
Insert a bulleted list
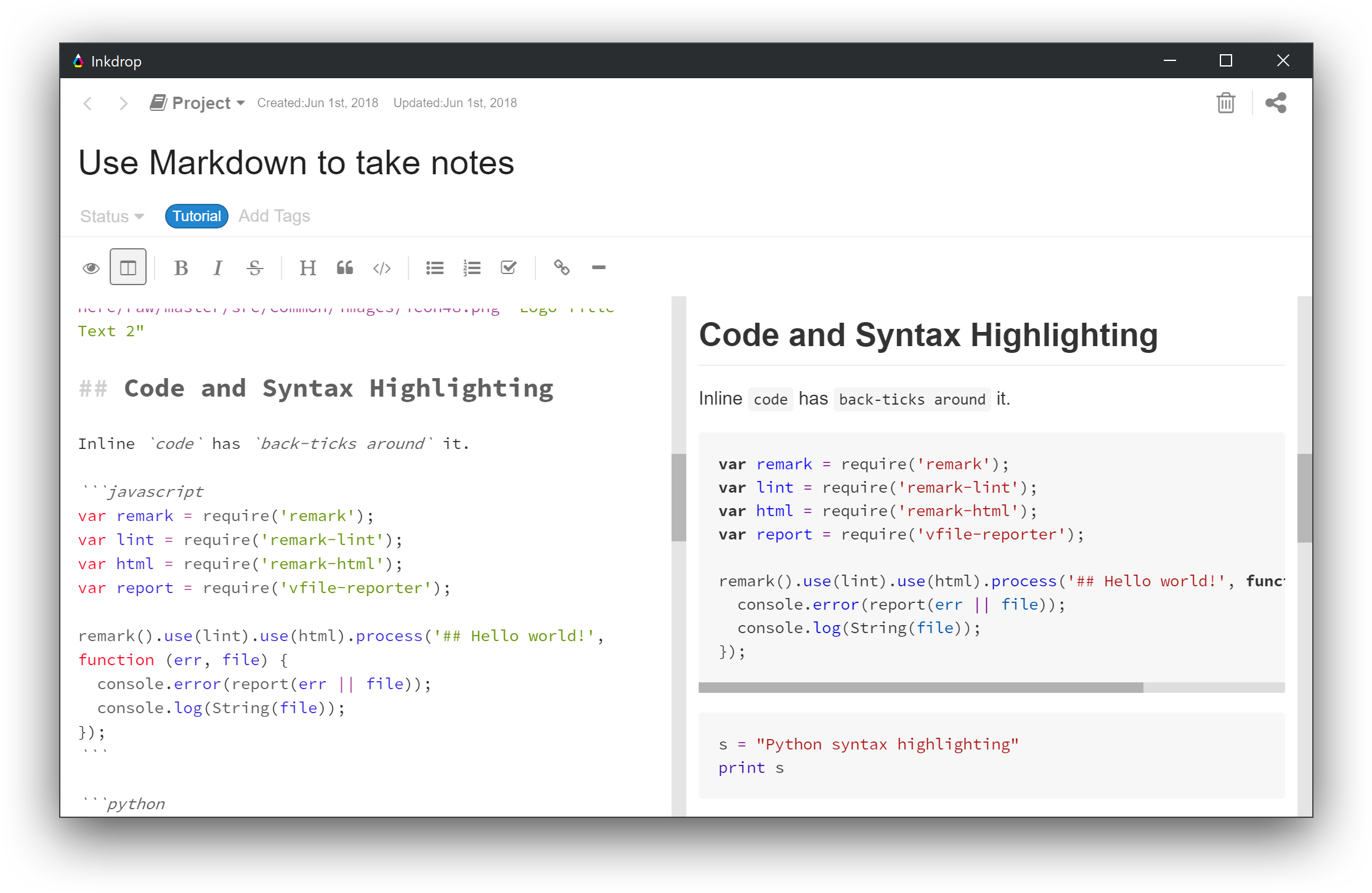(435, 268)
